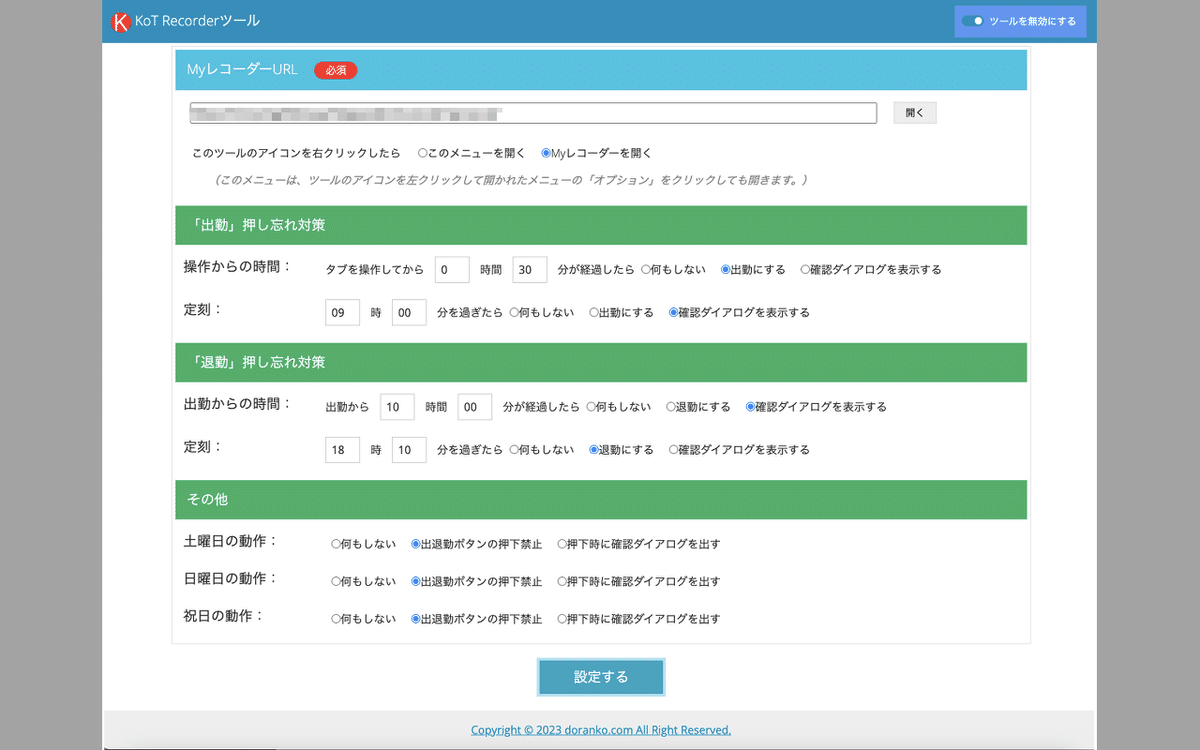Click minutes field showing 30 for 操作からの時間
This screenshot has width=1200, height=750.
click(x=530, y=270)
